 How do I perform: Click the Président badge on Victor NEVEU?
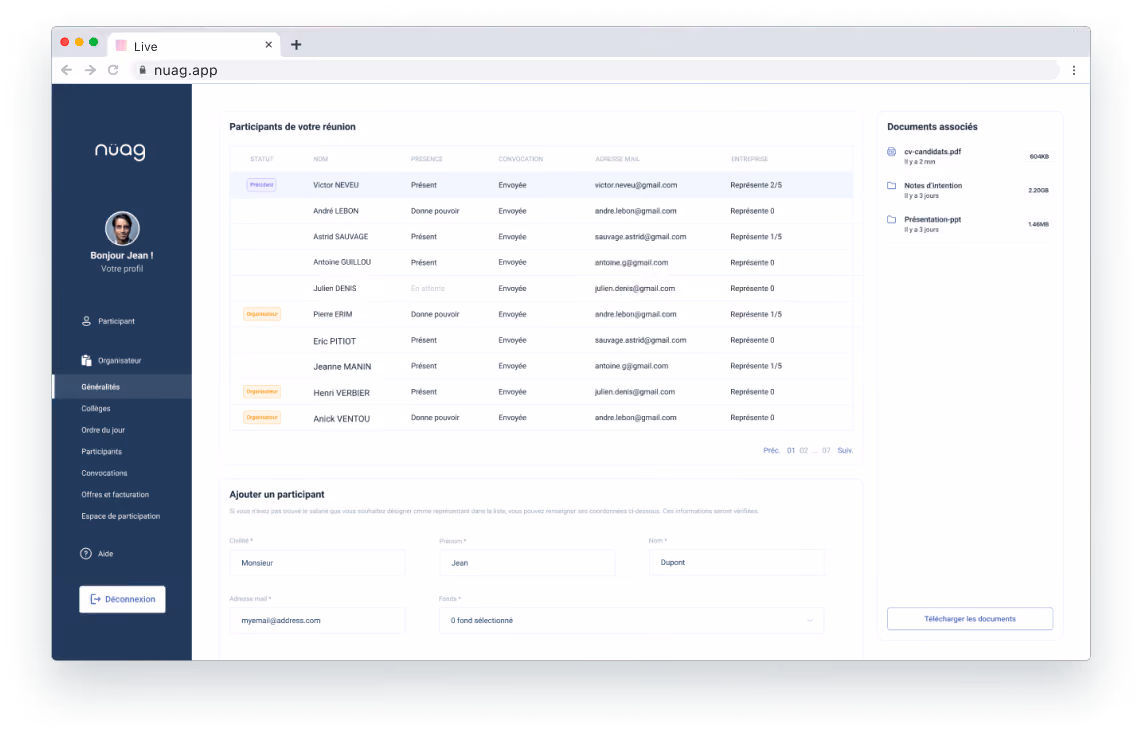pos(261,185)
